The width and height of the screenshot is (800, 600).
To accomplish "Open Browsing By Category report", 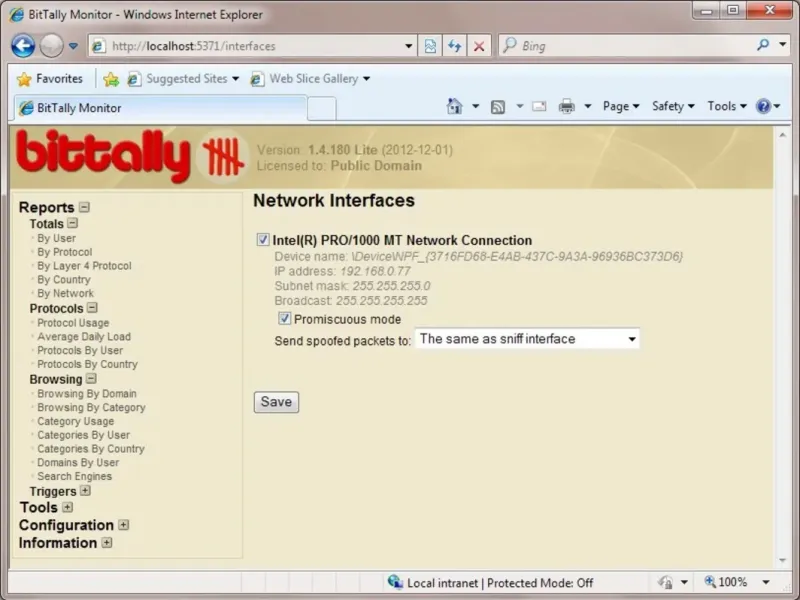I will click(x=91, y=408).
